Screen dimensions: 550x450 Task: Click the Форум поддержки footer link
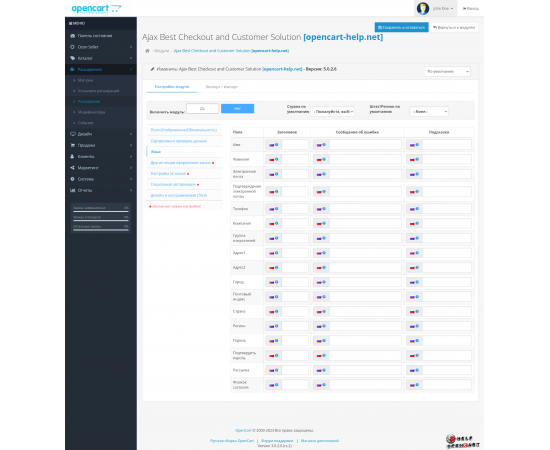277,441
